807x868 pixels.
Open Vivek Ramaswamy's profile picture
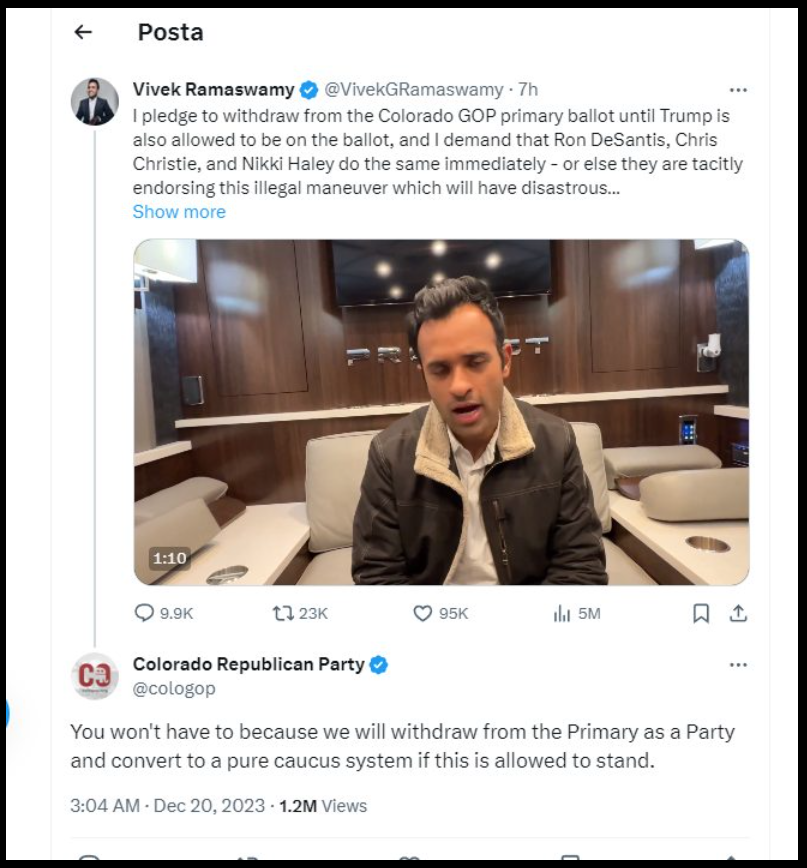95,101
